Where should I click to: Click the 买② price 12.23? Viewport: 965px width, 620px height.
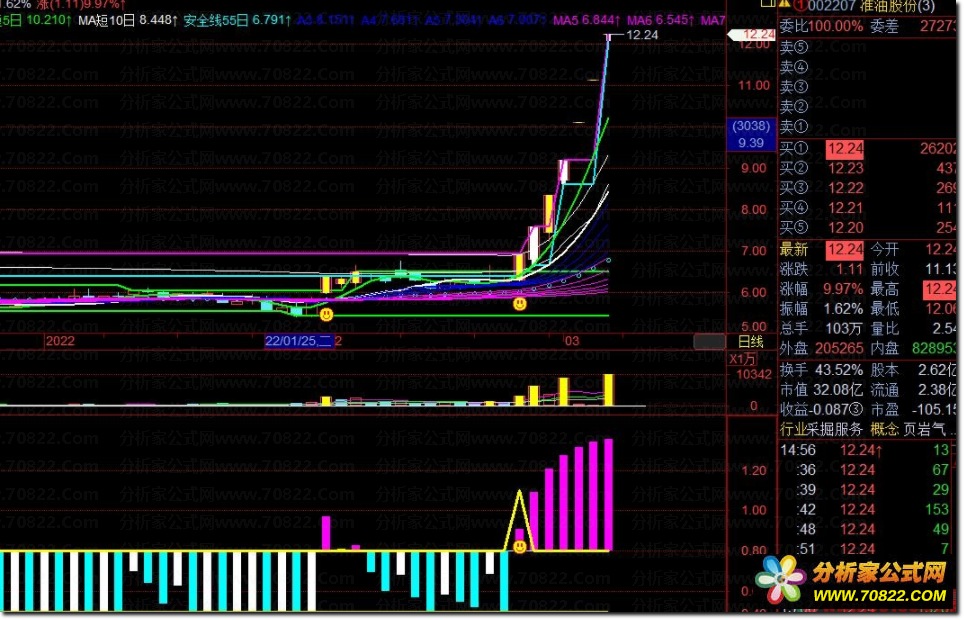coord(846,168)
